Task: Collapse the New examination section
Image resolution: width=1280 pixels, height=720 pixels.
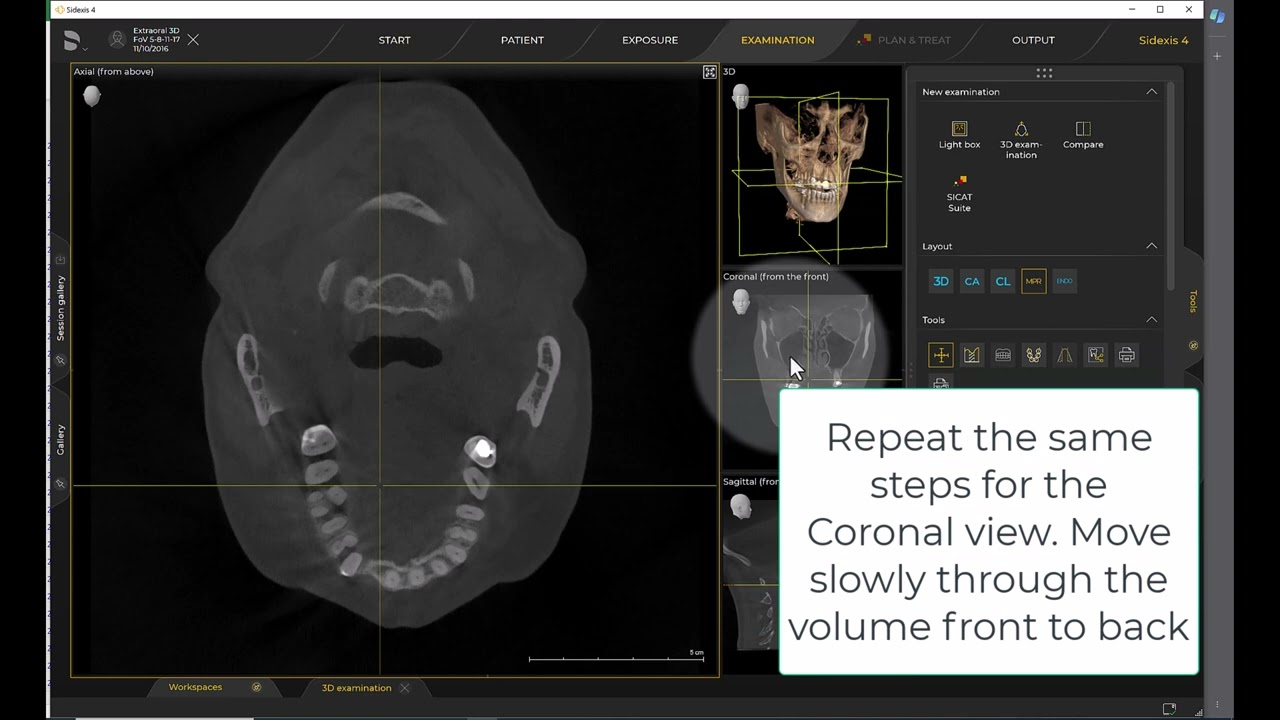Action: (1151, 92)
